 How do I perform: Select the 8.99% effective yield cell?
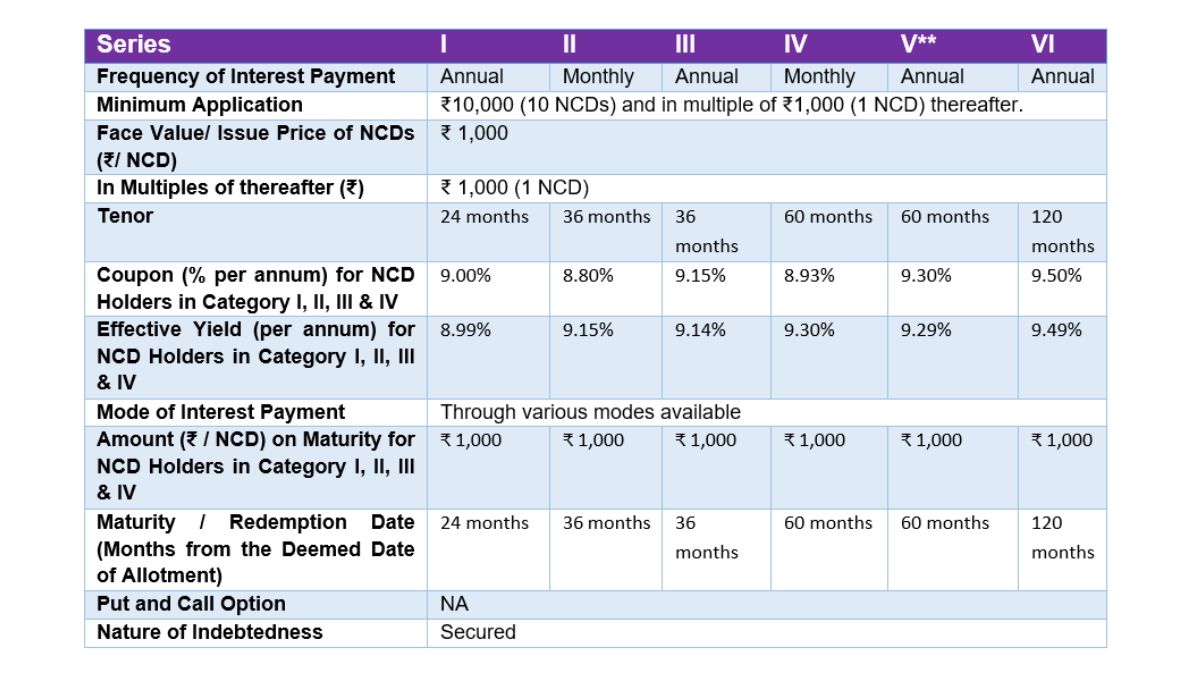click(466, 330)
